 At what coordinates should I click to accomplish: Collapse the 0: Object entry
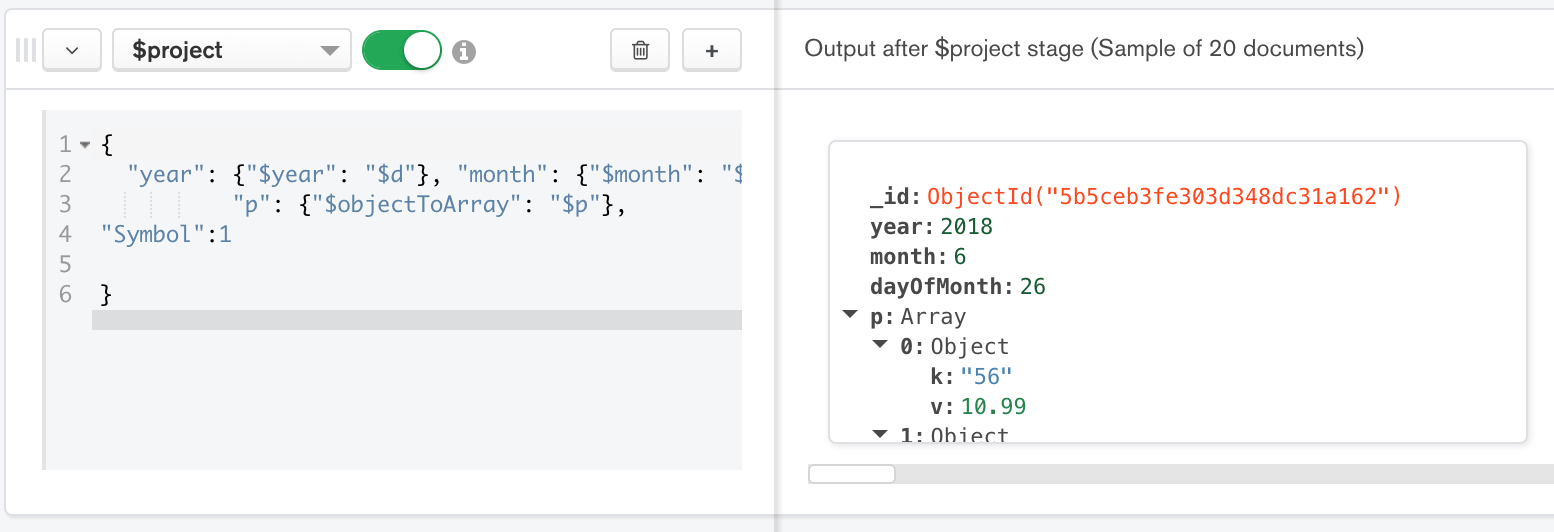[880, 346]
